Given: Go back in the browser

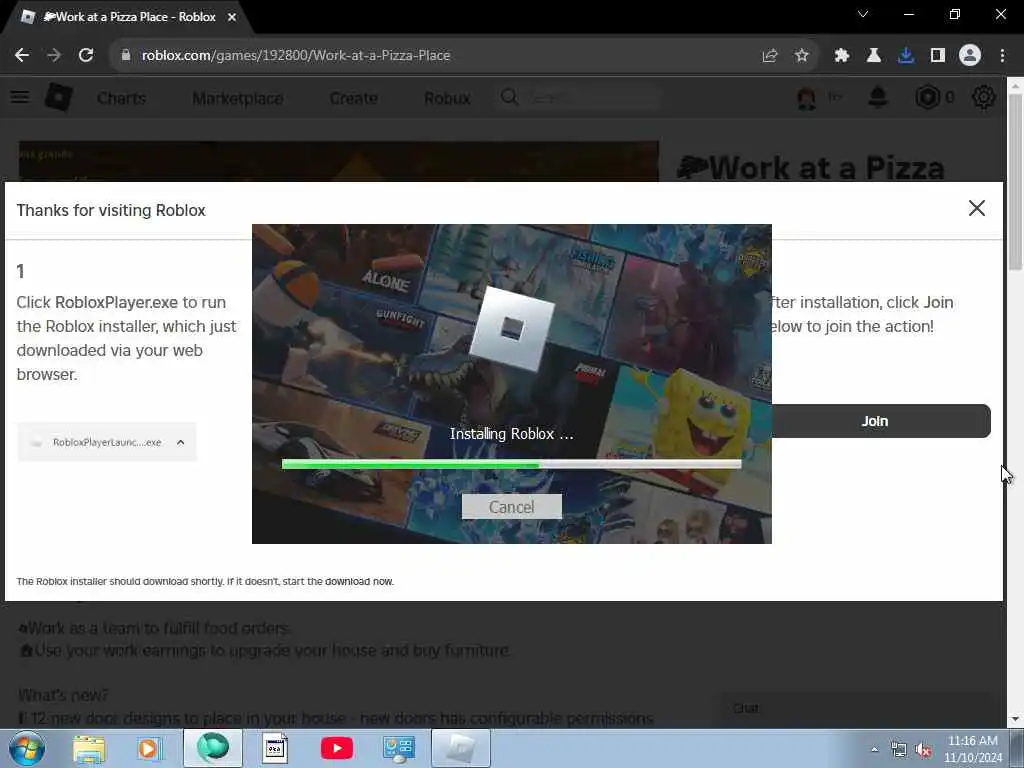Looking at the screenshot, I should click(x=22, y=56).
